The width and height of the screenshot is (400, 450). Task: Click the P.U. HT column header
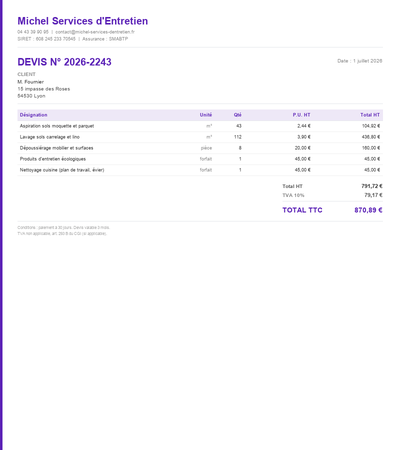(301, 115)
